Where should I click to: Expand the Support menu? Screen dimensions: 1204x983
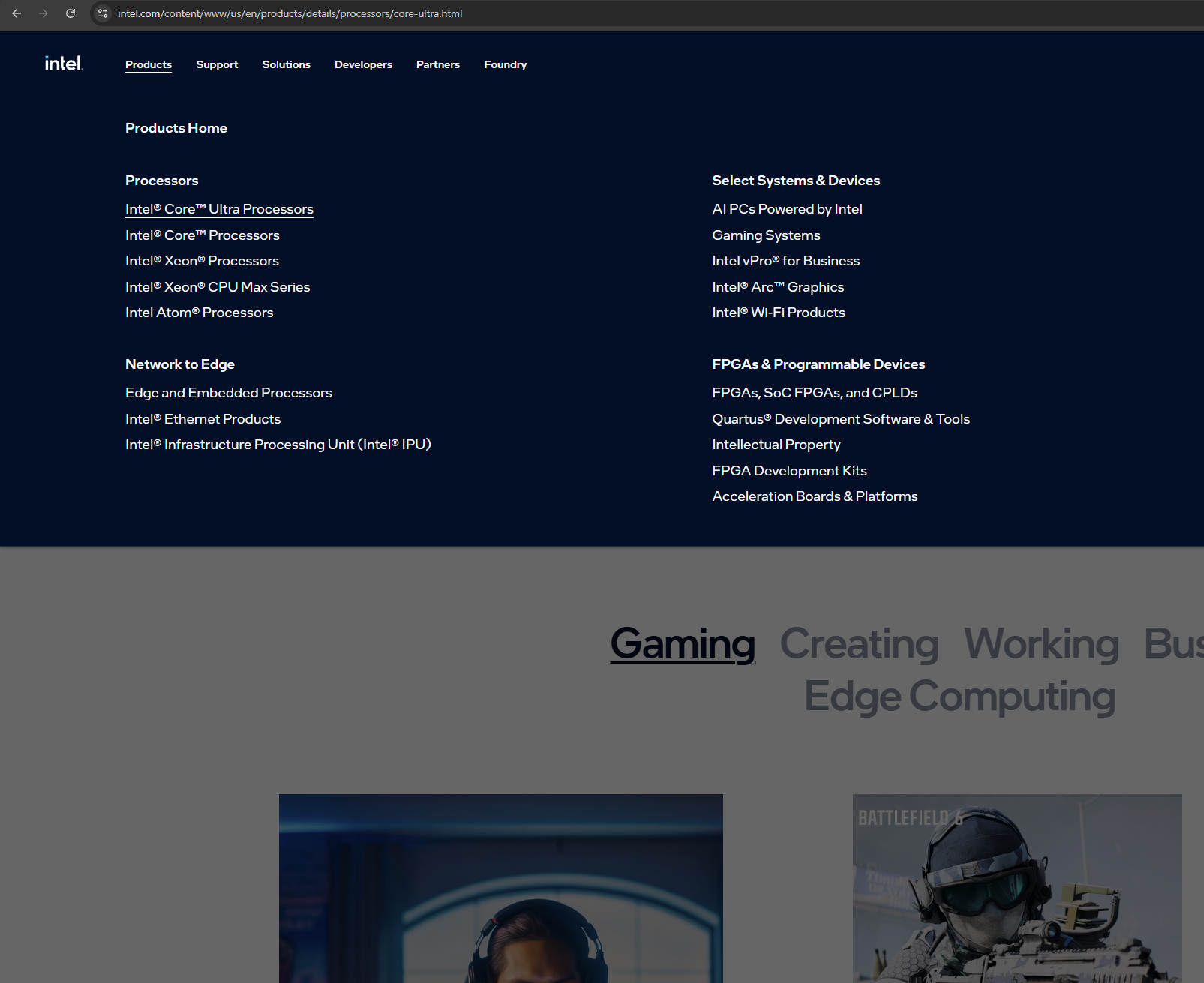click(x=217, y=64)
